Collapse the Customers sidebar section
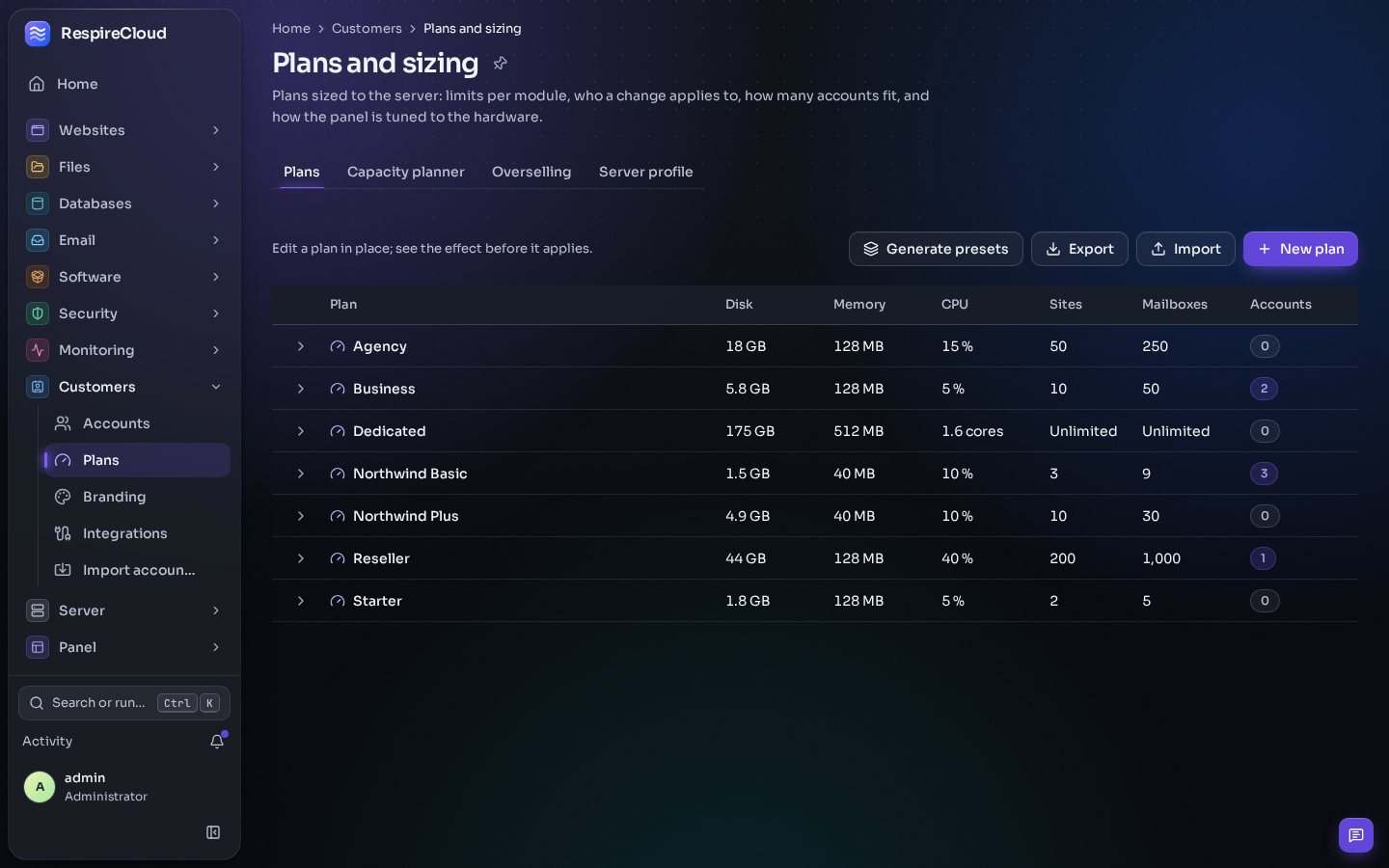 [216, 387]
